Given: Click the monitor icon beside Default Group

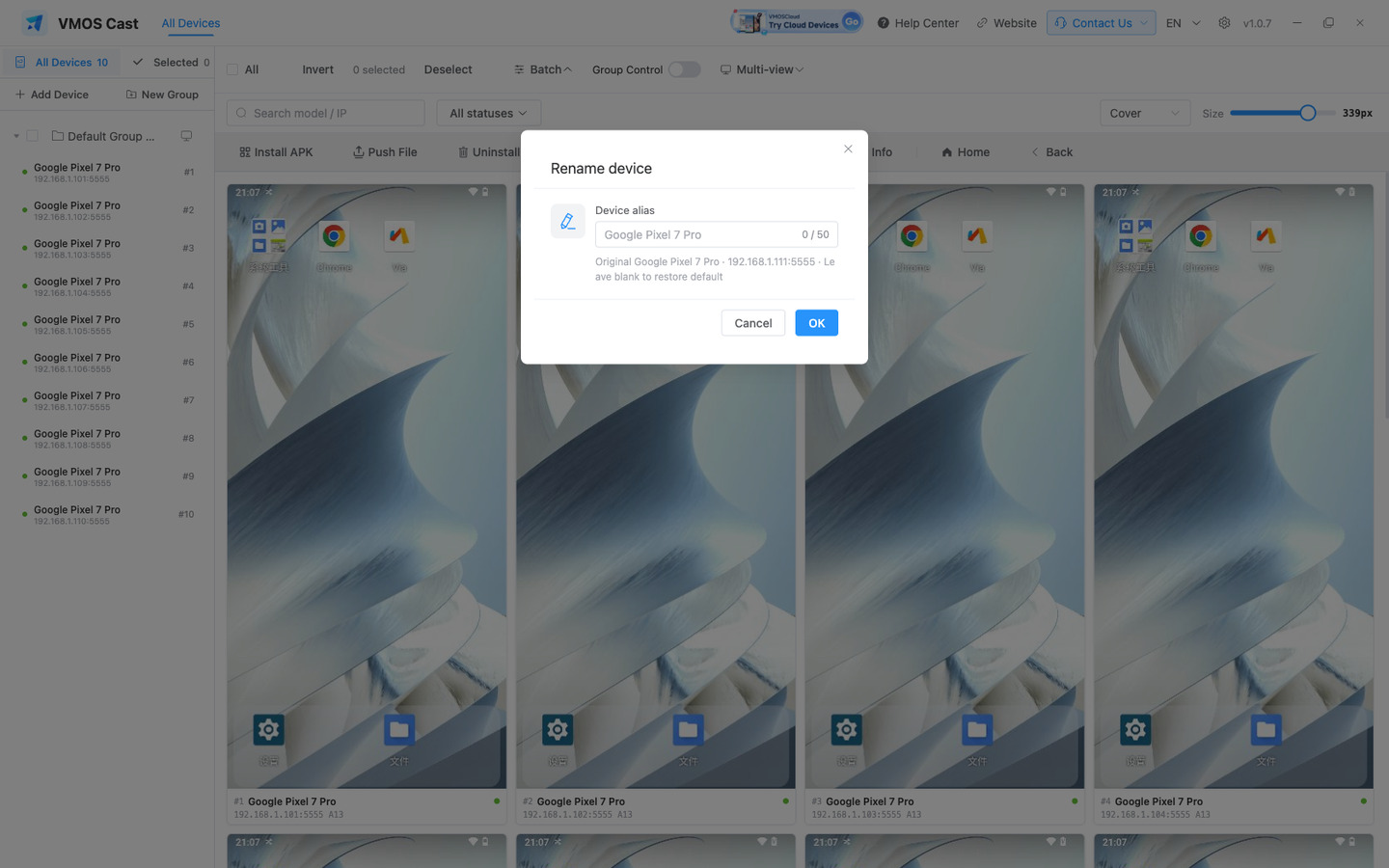Looking at the screenshot, I should [186, 136].
